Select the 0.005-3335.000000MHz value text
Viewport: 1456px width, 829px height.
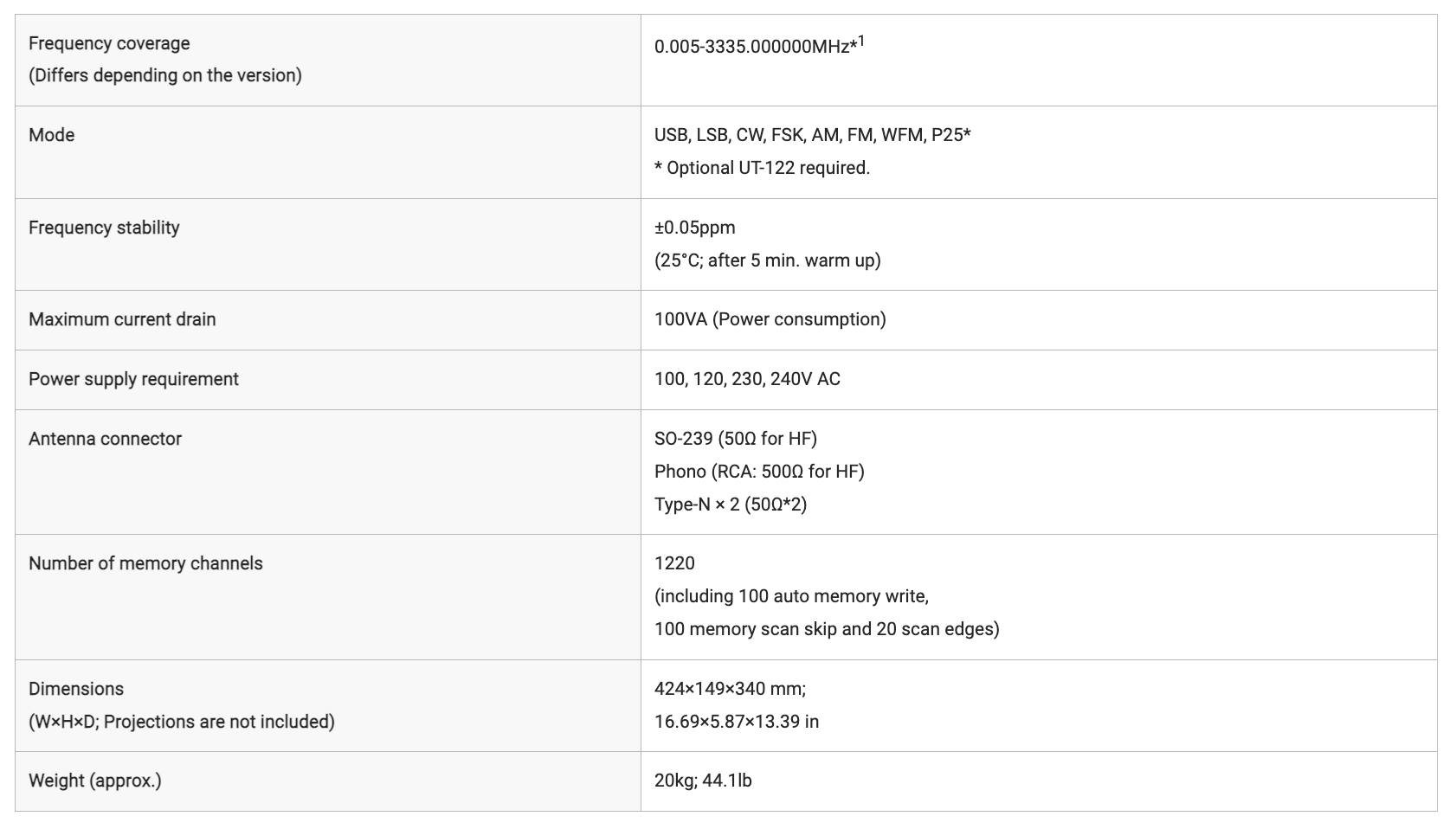[x=751, y=47]
